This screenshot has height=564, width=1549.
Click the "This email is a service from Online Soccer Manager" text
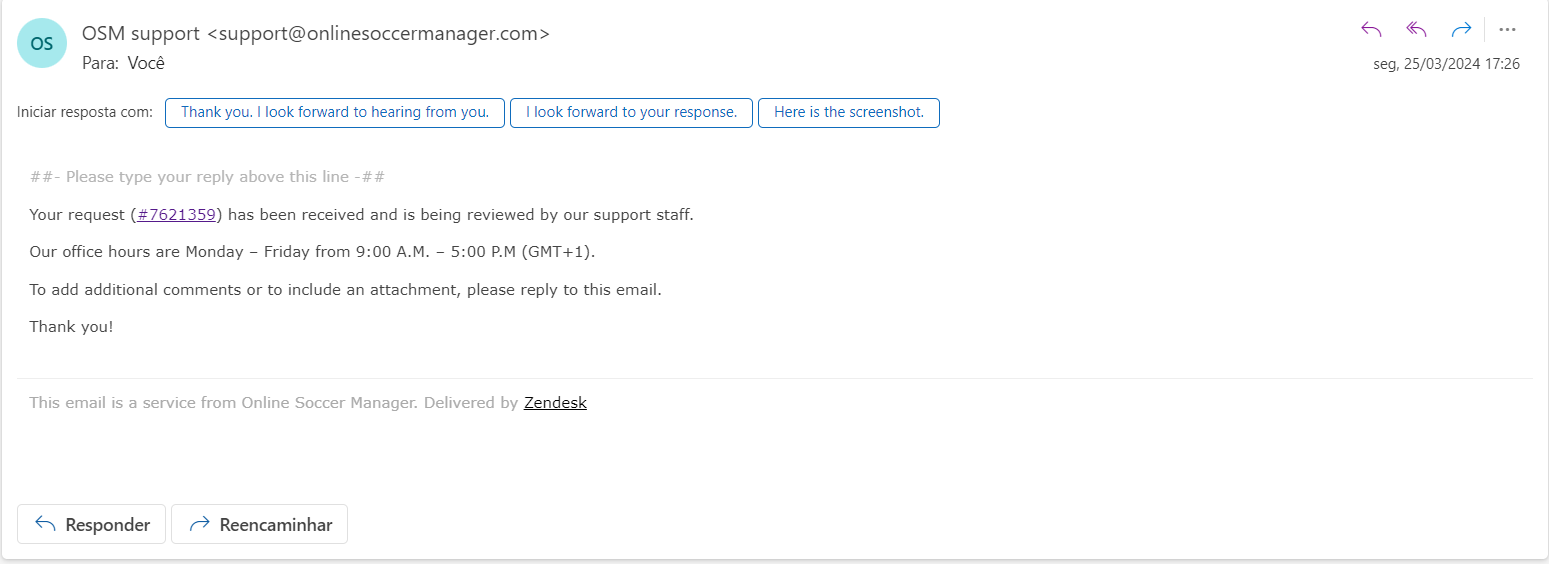(223, 403)
